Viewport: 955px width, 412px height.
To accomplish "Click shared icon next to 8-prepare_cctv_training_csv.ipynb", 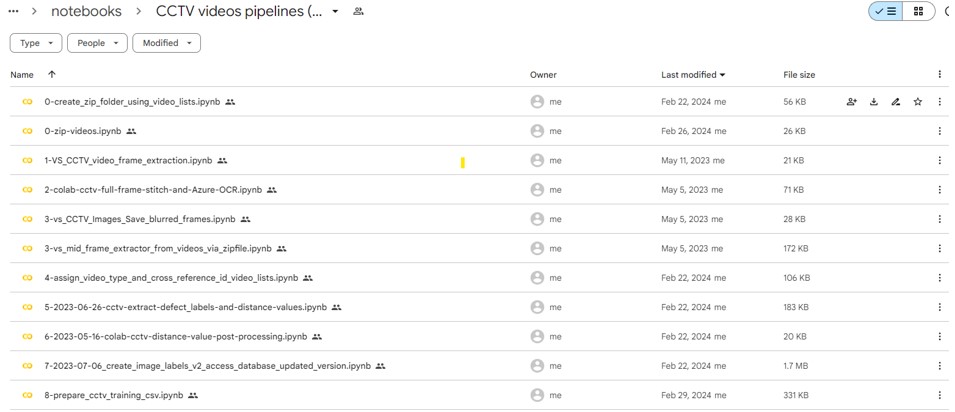I will click(193, 396).
